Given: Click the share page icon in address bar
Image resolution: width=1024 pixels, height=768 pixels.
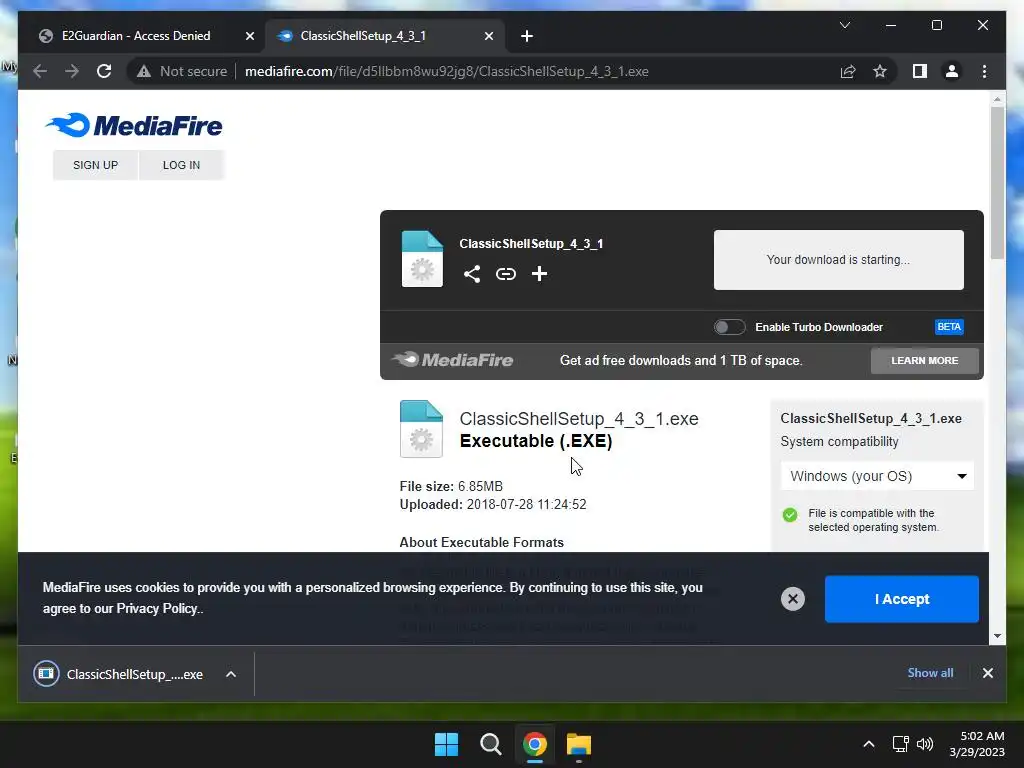Looking at the screenshot, I should 848,71.
